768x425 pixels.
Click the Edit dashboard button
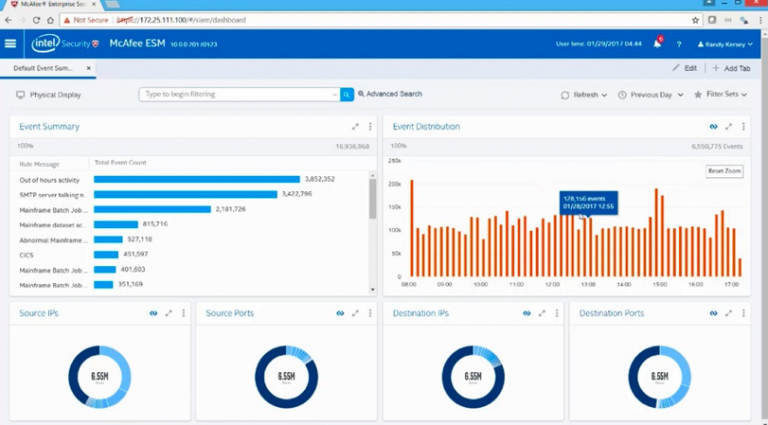click(x=685, y=68)
